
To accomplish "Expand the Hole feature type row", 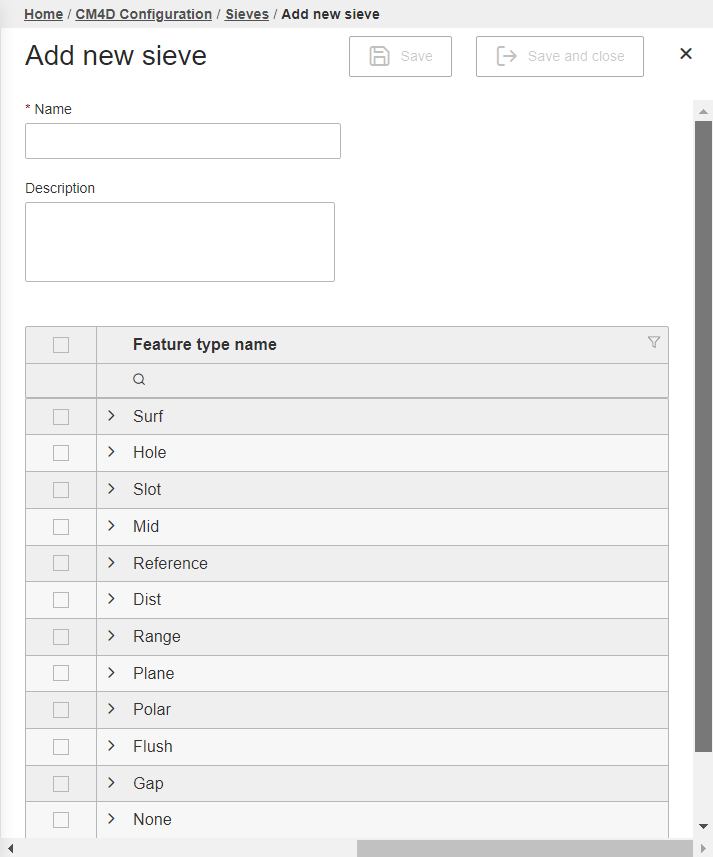I will coord(111,452).
